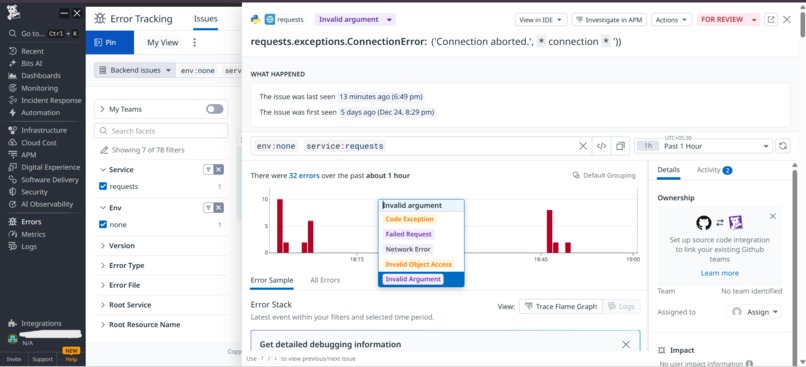The image size is (806, 367).
Task: Select Failed Request option
Action: click(409, 234)
